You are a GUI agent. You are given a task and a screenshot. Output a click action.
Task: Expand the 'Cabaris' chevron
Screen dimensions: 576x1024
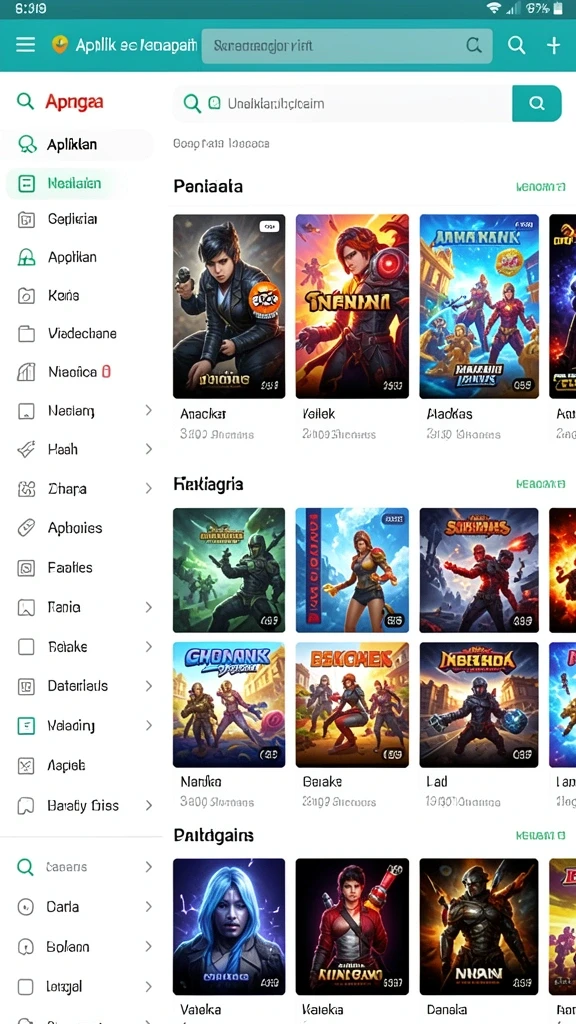pos(148,867)
